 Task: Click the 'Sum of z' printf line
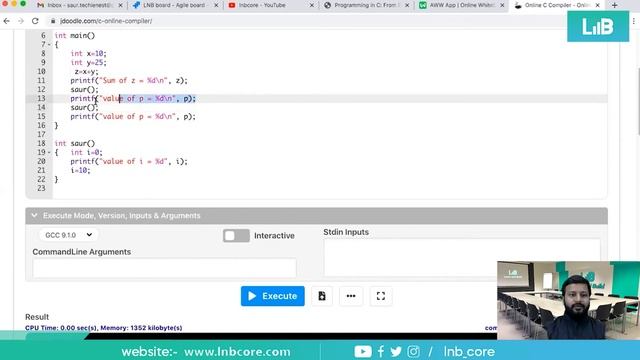pos(129,80)
